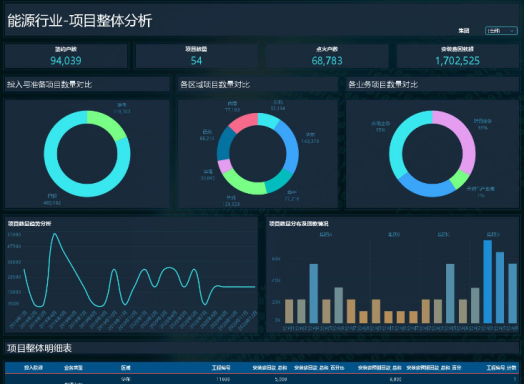Select the 1,702,525 KPI card
This screenshot has width=524, height=384.
click(x=457, y=56)
